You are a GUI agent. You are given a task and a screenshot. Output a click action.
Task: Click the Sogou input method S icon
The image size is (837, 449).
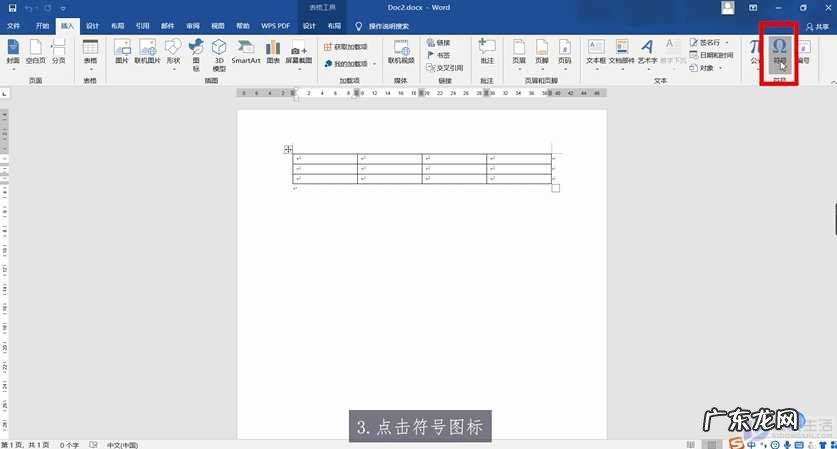[736, 444]
